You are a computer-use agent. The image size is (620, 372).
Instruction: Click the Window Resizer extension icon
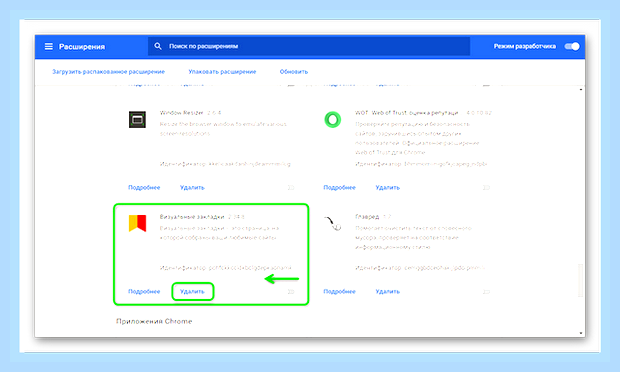coord(137,119)
